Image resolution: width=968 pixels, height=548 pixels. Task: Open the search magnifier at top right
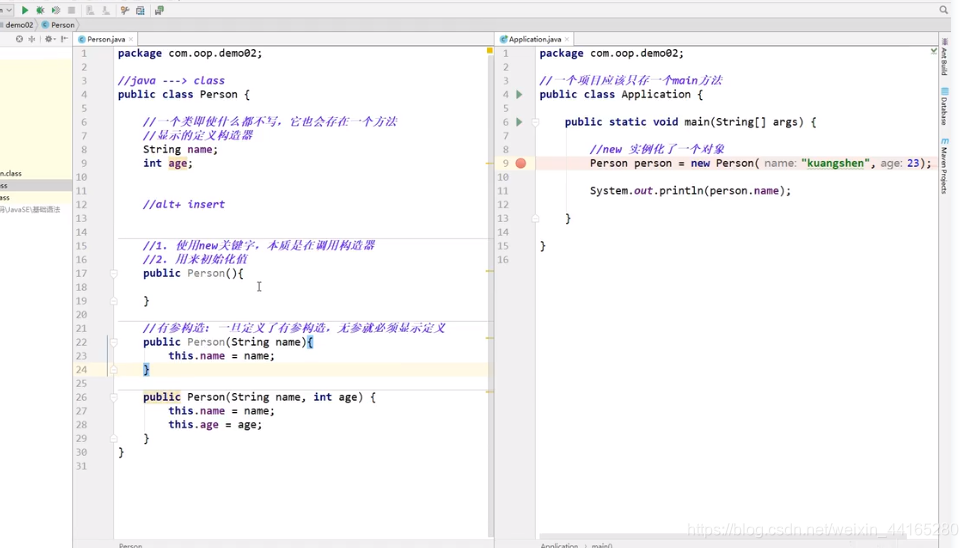(943, 9)
